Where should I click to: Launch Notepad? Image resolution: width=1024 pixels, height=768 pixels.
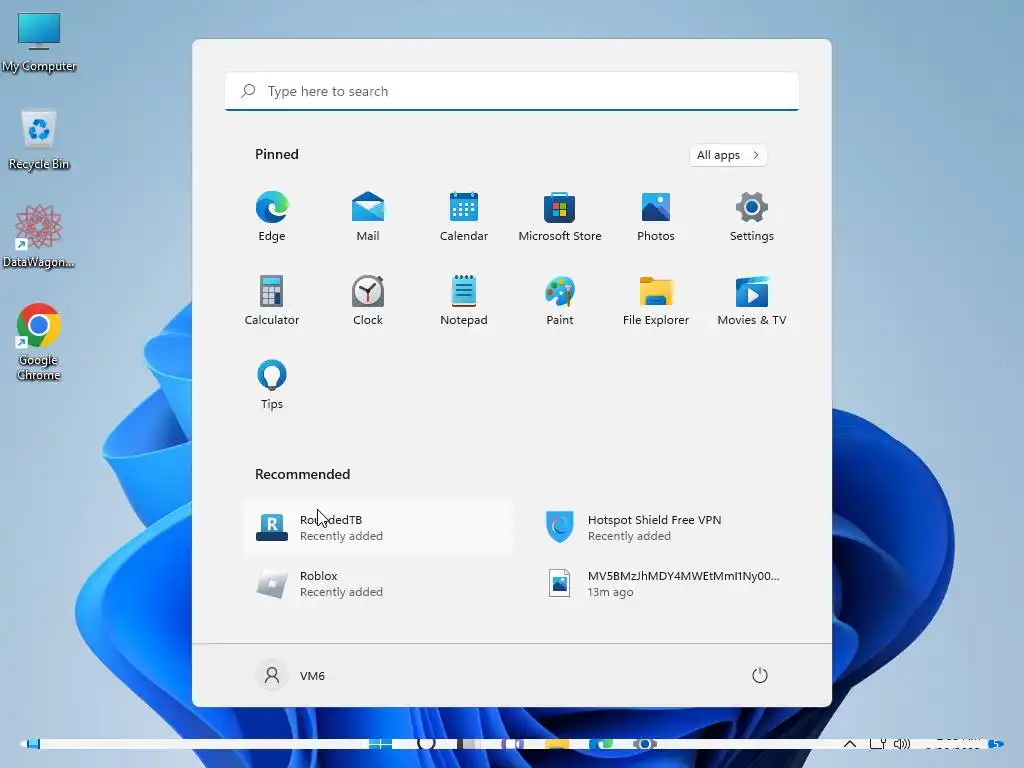pyautogui.click(x=464, y=300)
